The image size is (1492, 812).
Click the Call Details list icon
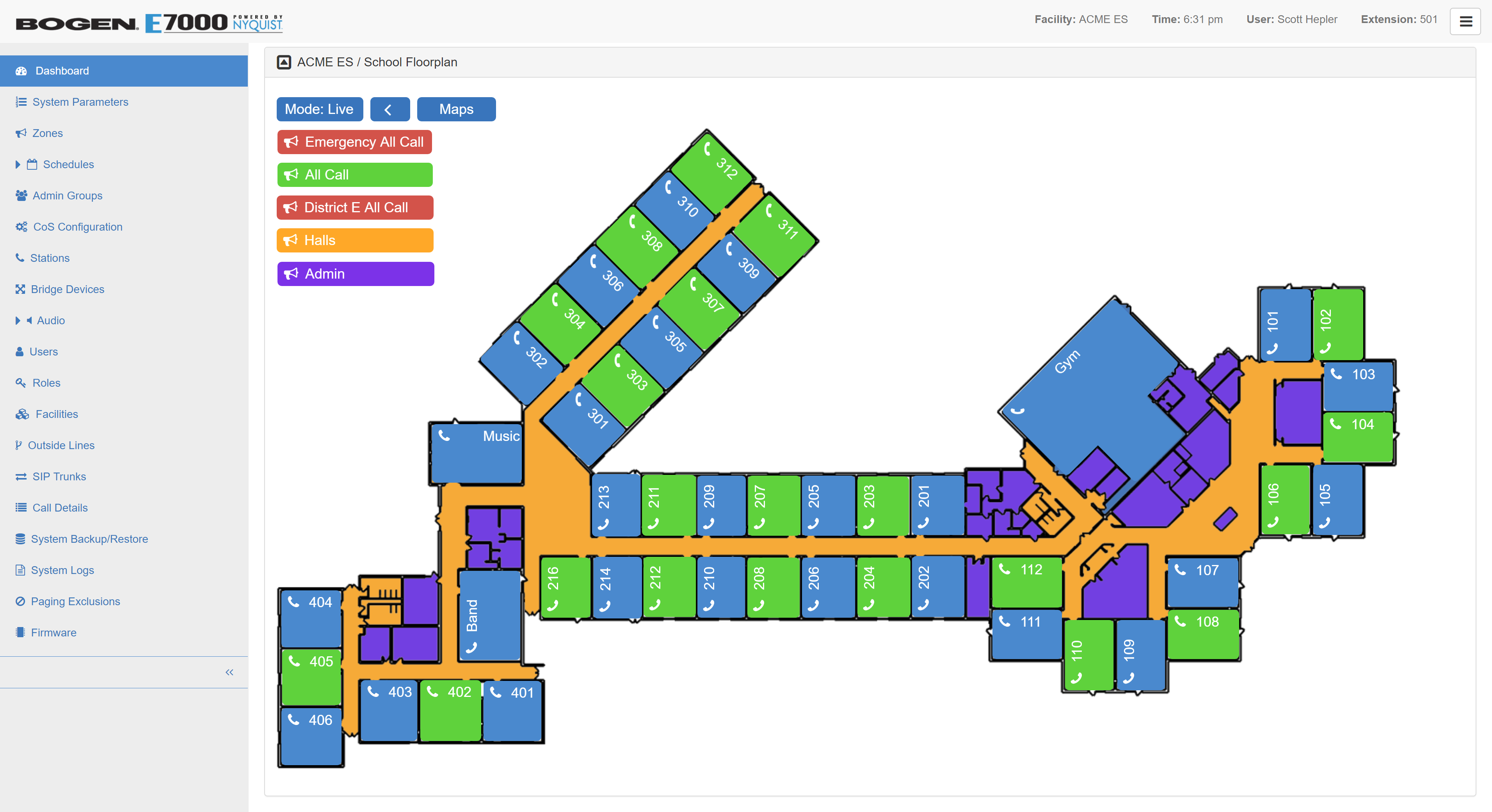[21, 508]
